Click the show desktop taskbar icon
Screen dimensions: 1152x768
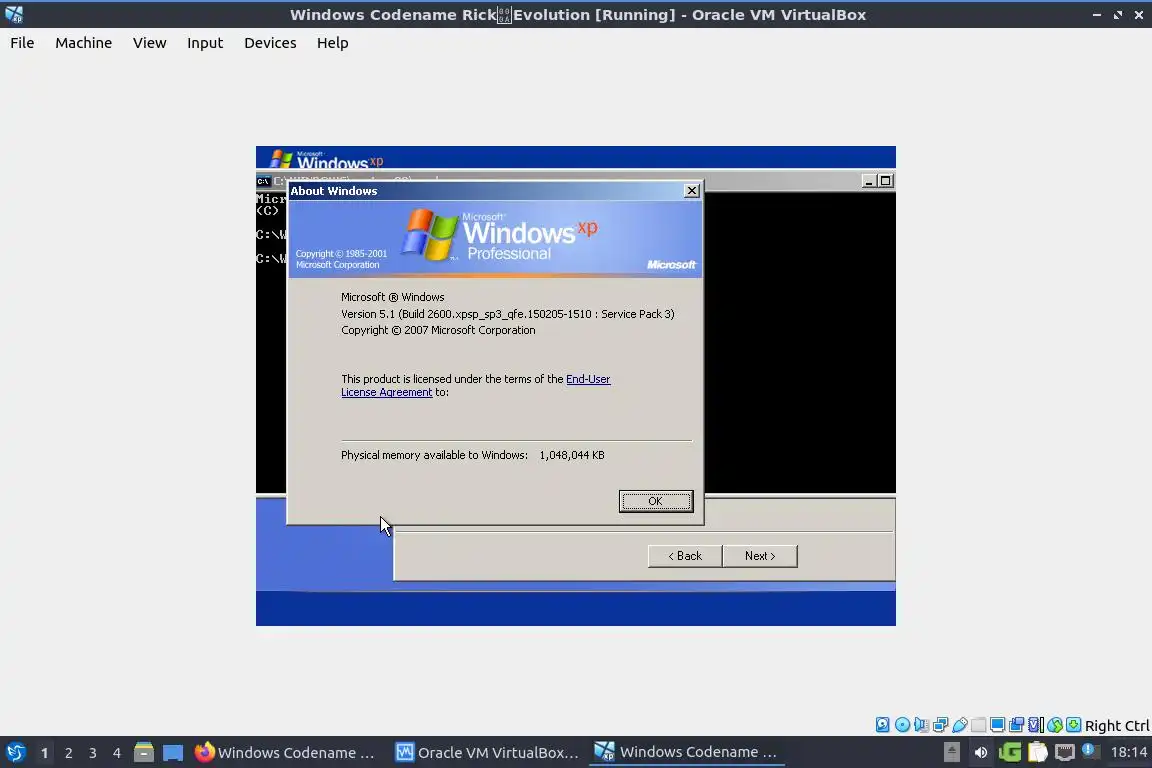click(173, 752)
